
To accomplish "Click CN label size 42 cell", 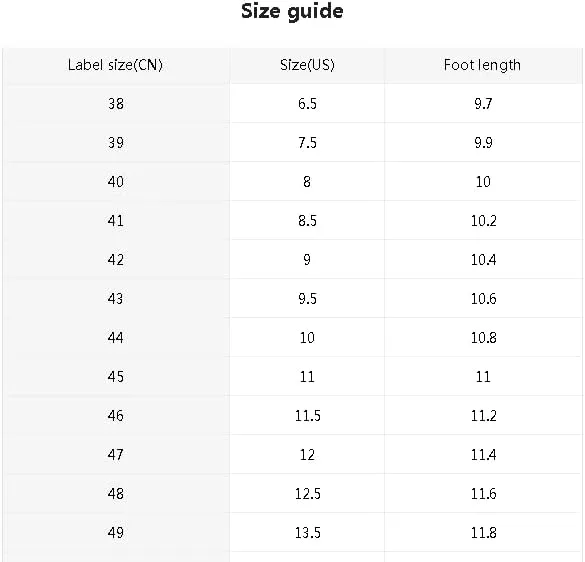I will click(x=116, y=260).
